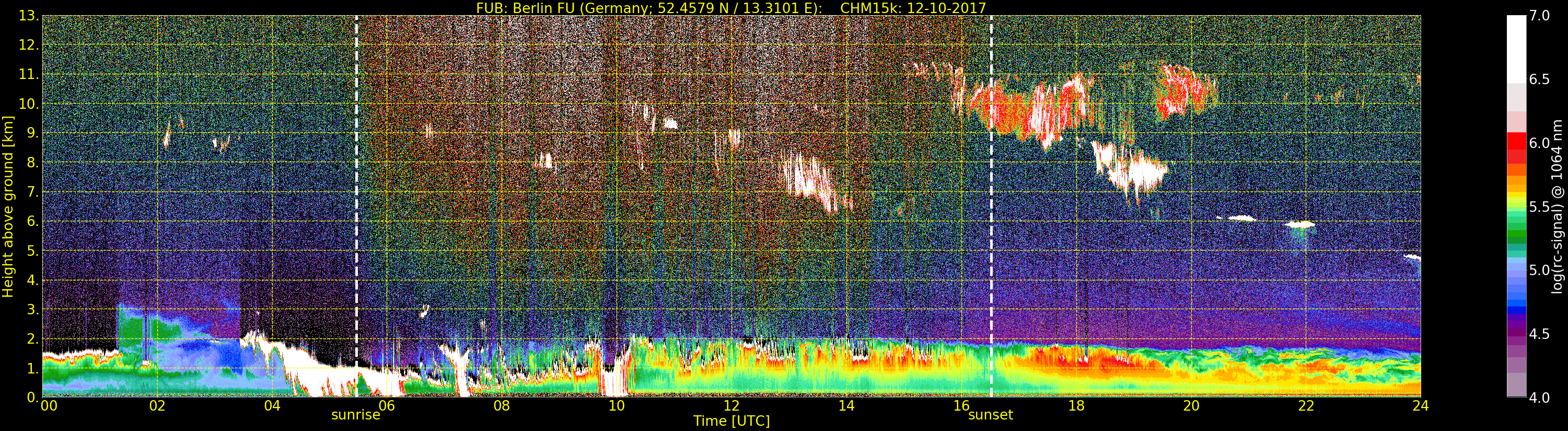Click the dashed white sunrise marker line
Image resolution: width=1568 pixels, height=431 pixels.
(x=356, y=206)
